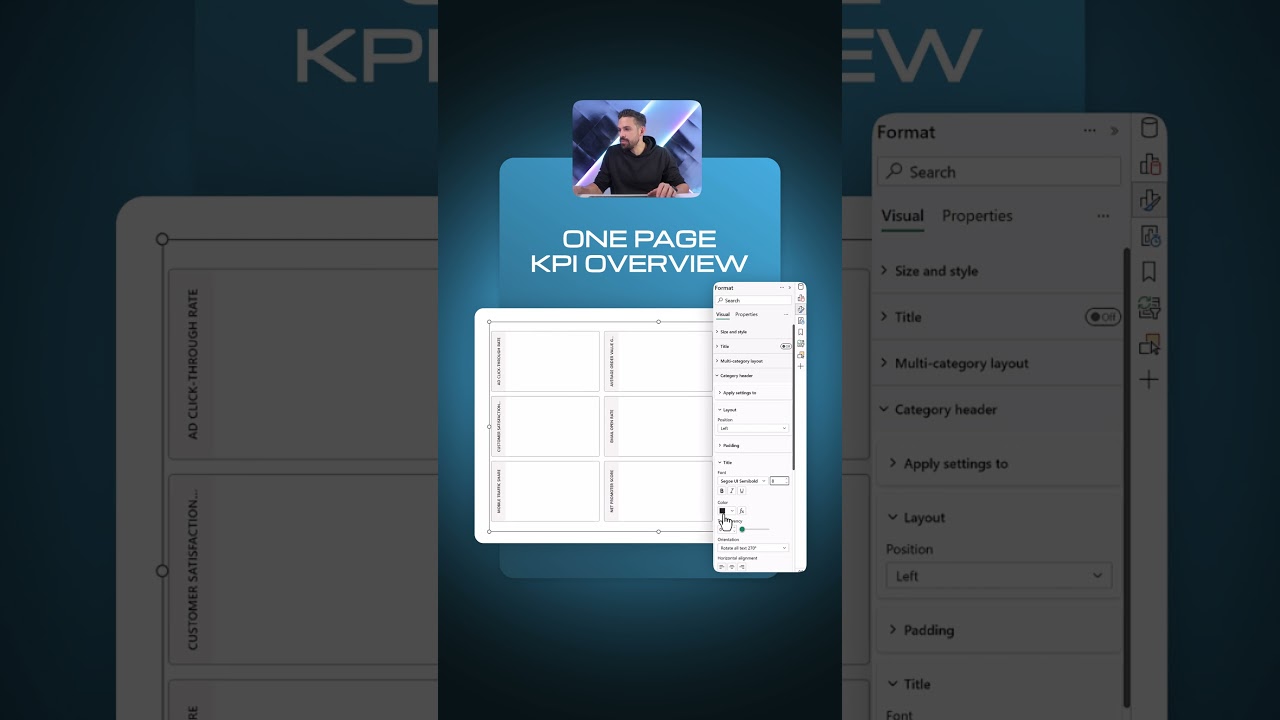1280x720 pixels.
Task: Click the Bookmark icon in the enlarged background pane
Action: coord(1149,272)
